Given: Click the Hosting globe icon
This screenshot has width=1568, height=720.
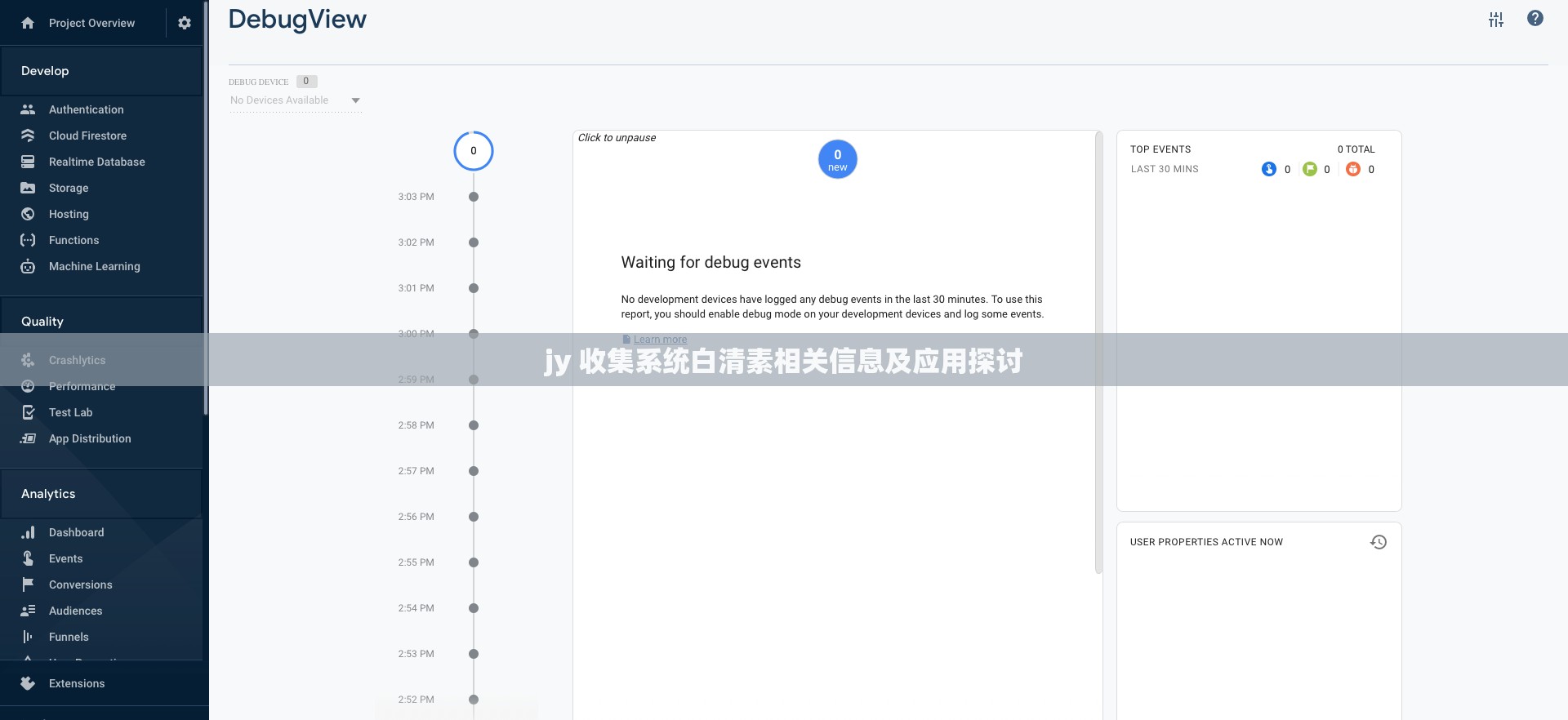Looking at the screenshot, I should (x=28, y=214).
